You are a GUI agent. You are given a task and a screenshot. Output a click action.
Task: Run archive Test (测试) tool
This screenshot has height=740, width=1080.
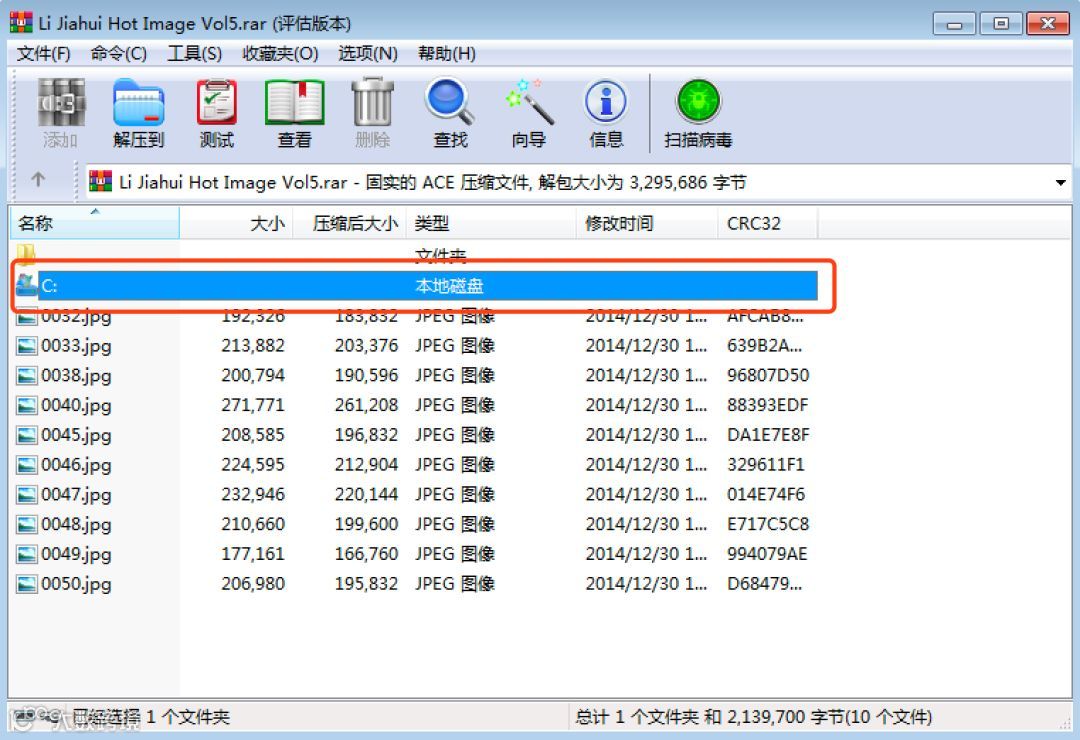pos(216,103)
